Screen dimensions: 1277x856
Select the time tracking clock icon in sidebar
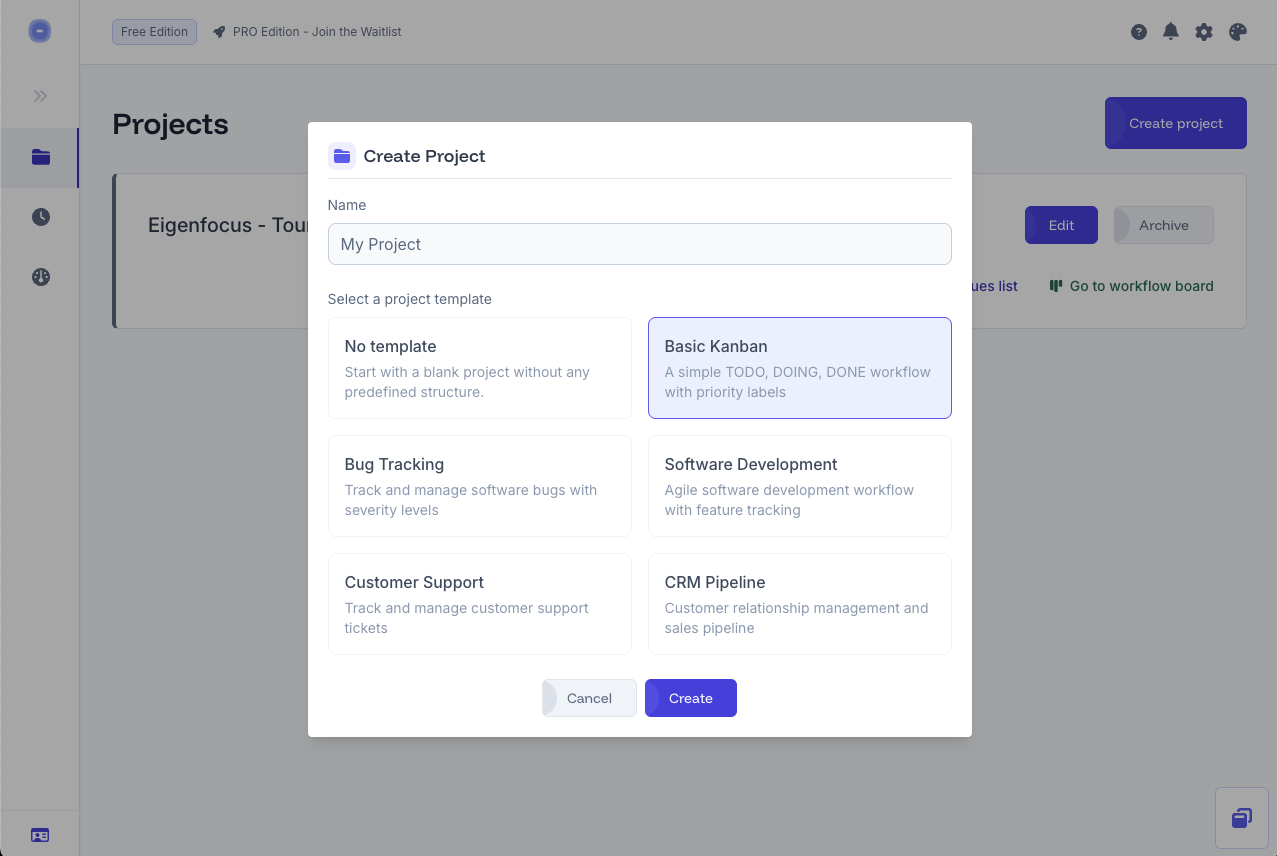pos(39,217)
